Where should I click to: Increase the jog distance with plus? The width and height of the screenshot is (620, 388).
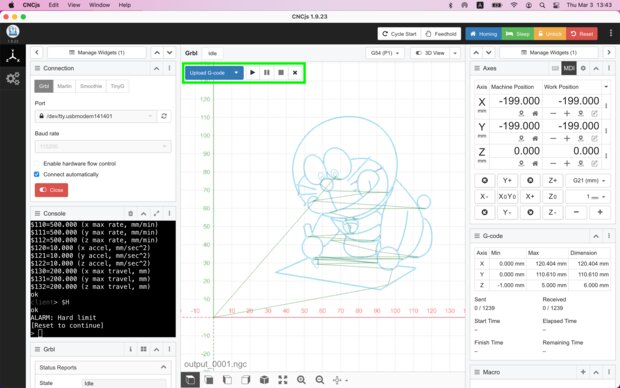point(599,212)
